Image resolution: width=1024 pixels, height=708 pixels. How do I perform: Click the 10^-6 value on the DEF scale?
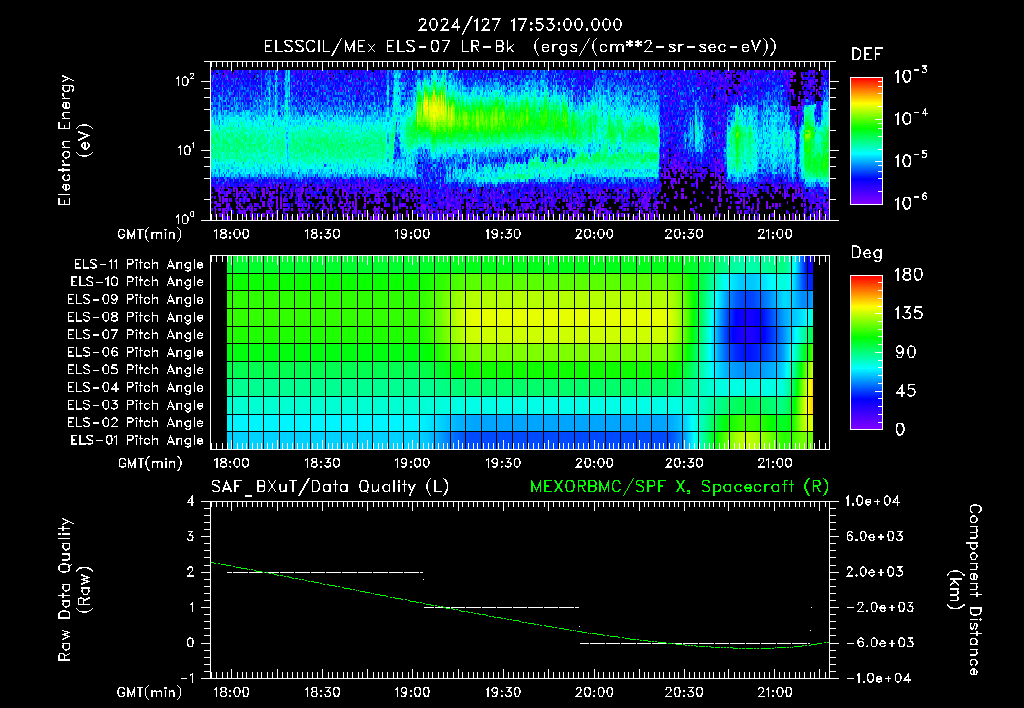[910, 202]
